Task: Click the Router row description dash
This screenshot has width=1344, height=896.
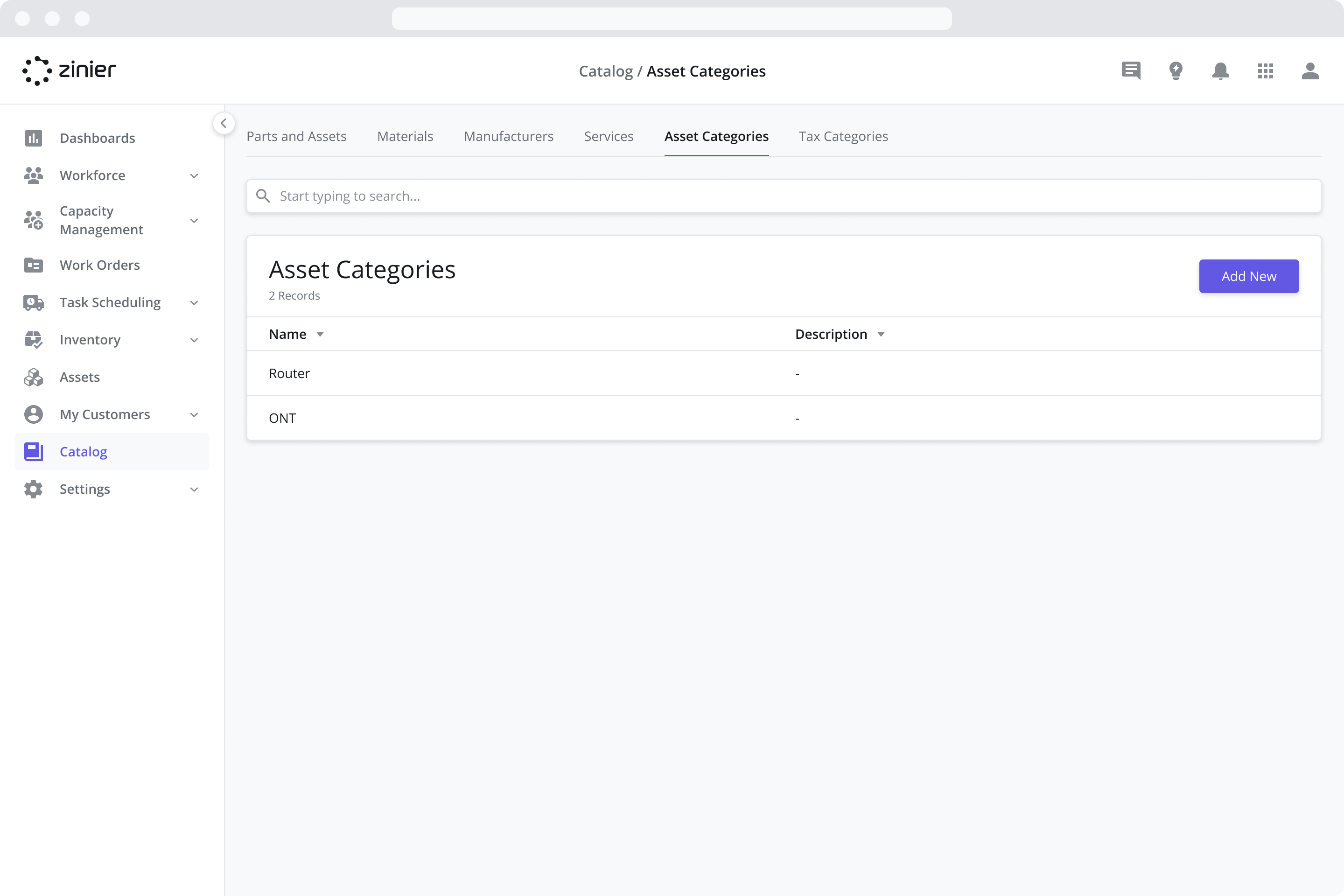Action: [797, 374]
